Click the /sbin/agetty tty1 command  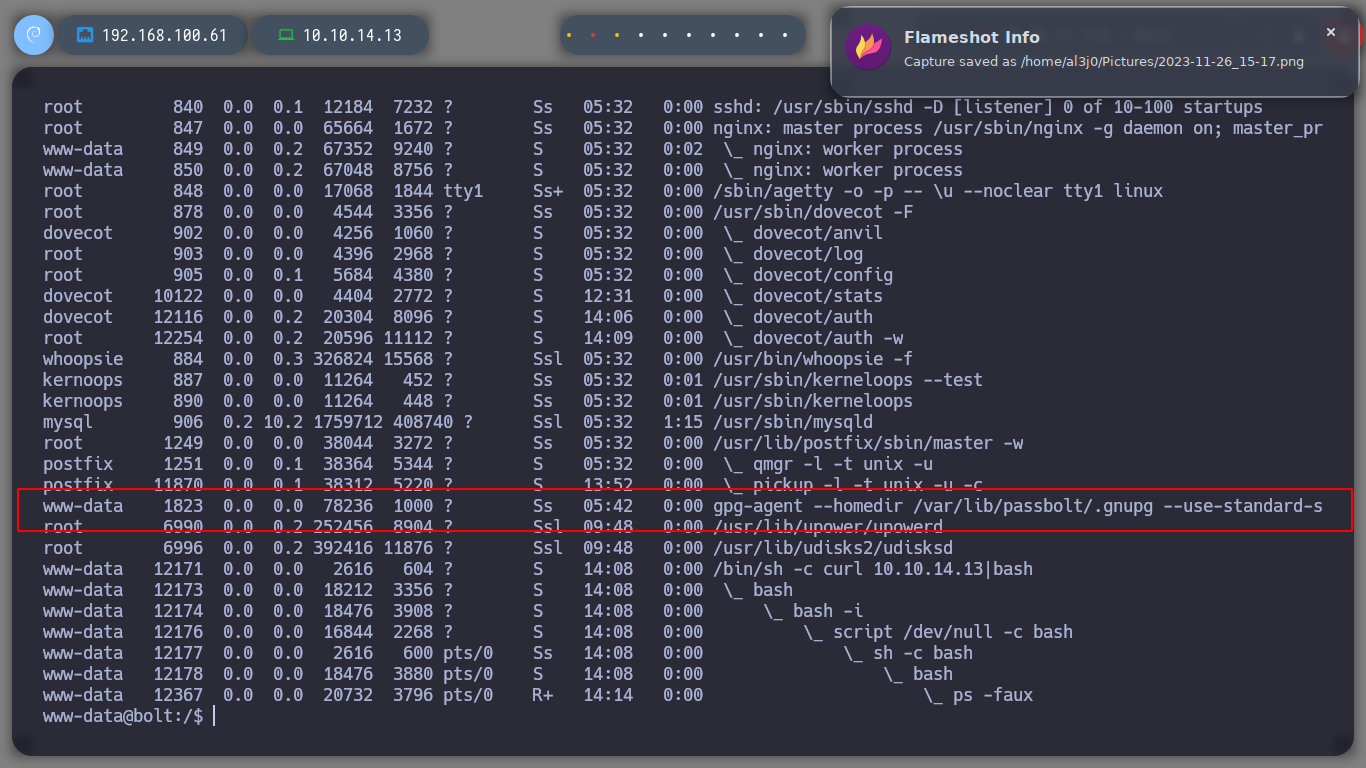[x=938, y=191]
